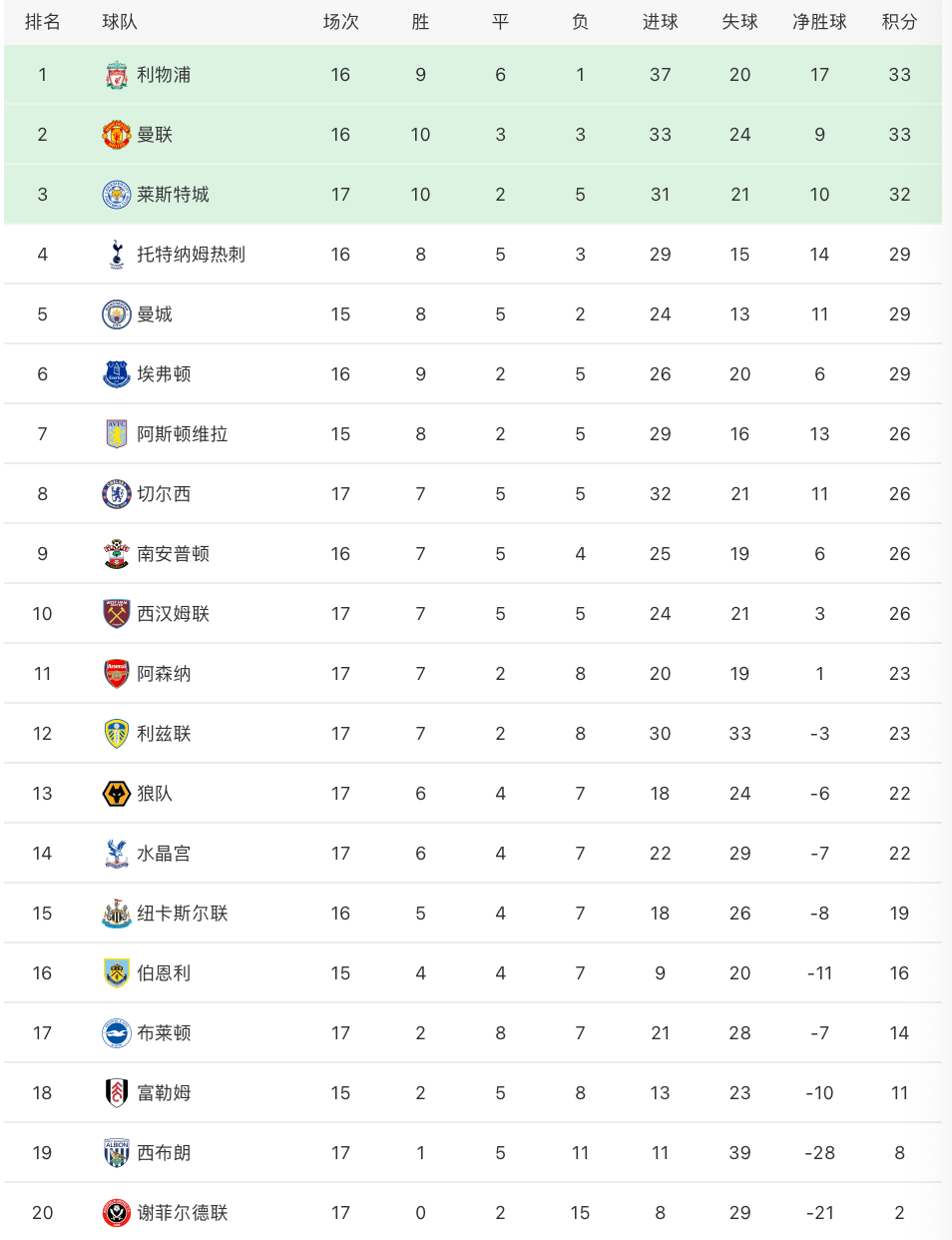Click the Aston Villa crest icon
Screen dimensions: 952x1240
point(117,434)
